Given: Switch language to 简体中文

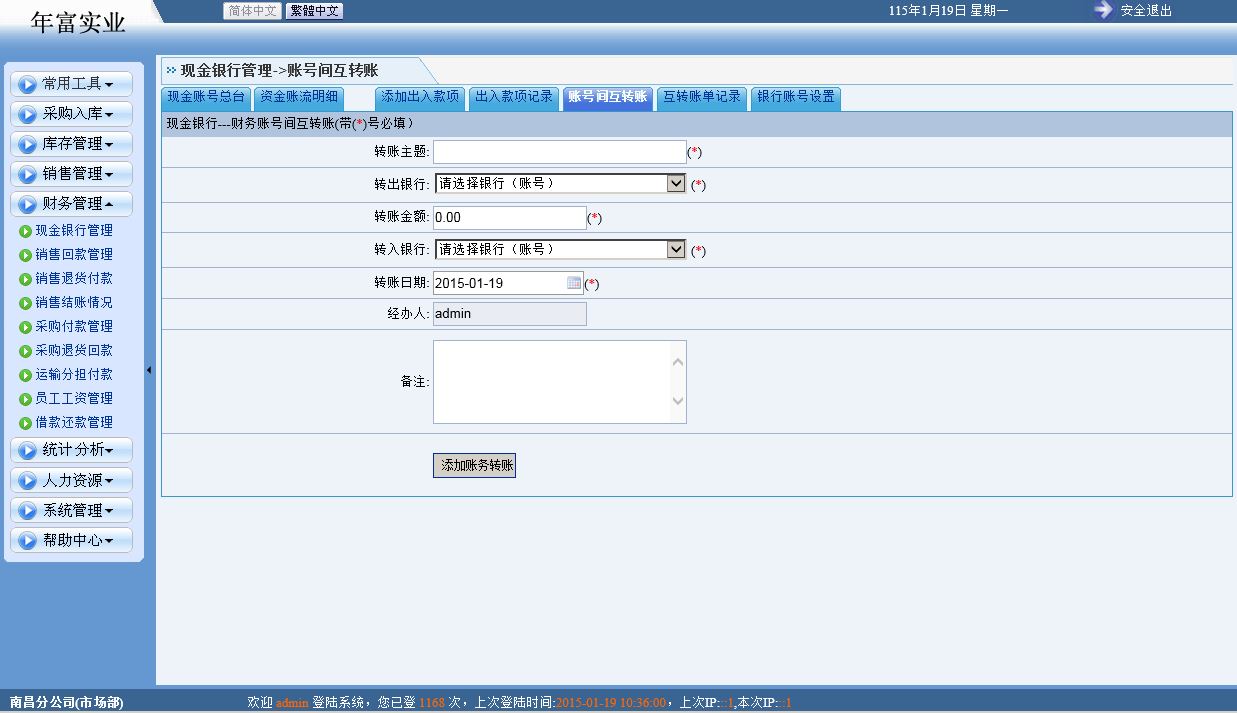Looking at the screenshot, I should (x=252, y=11).
